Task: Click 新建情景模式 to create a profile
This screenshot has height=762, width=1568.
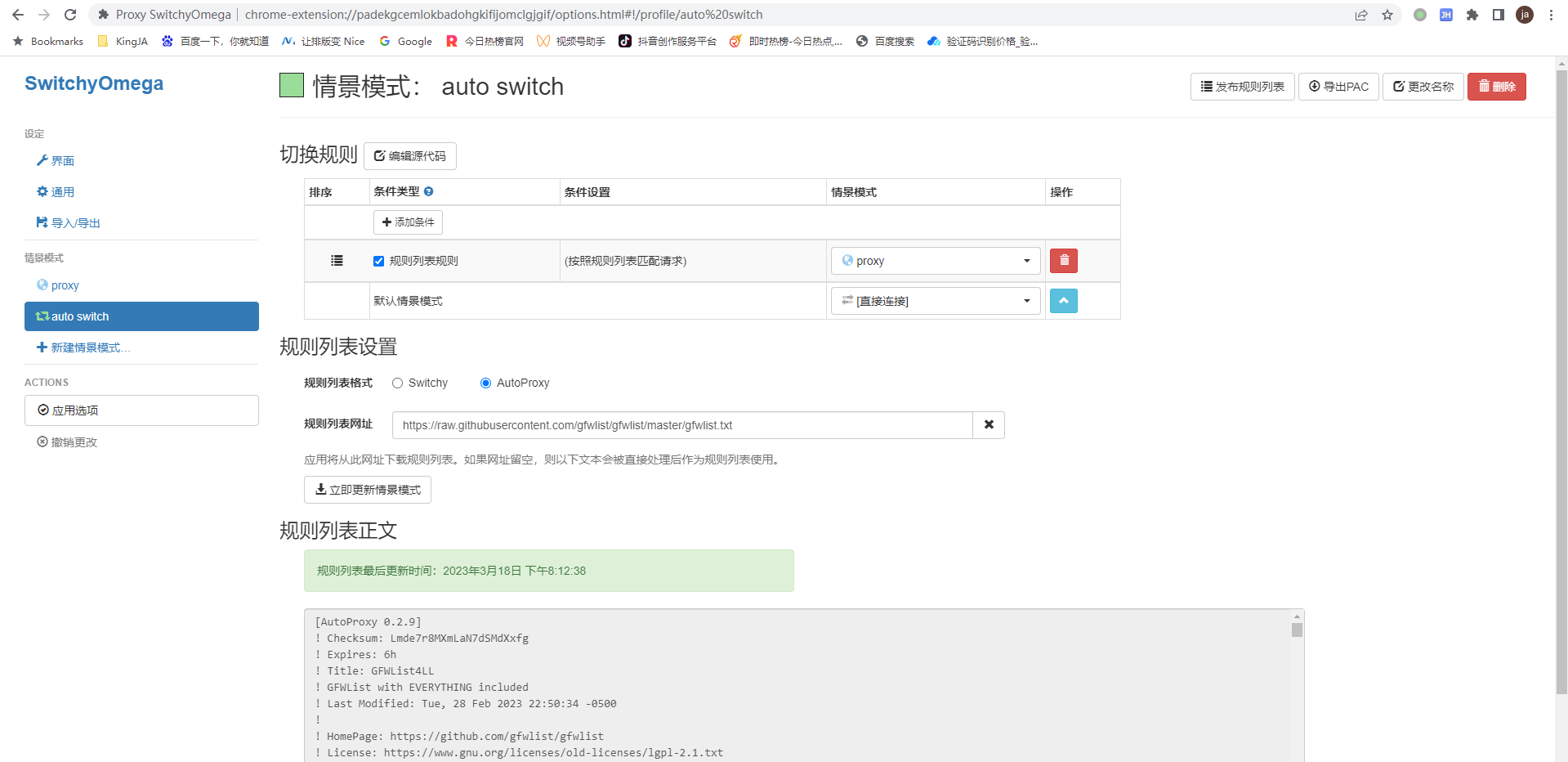Action: tap(83, 347)
